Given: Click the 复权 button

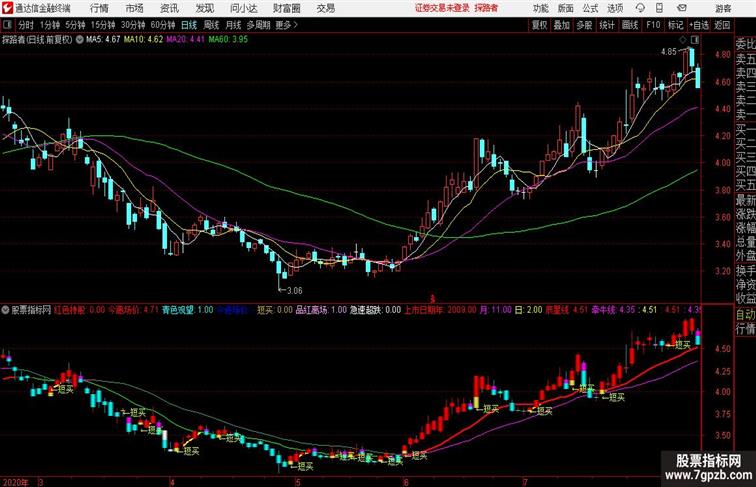Looking at the screenshot, I should click(x=540, y=25).
